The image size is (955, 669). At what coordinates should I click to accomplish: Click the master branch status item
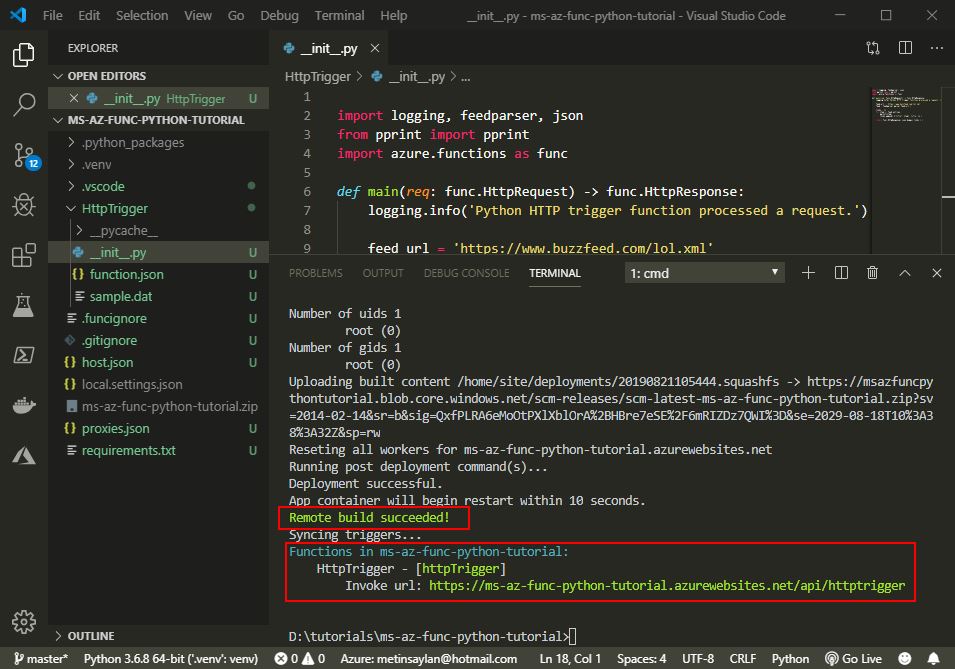(x=41, y=659)
